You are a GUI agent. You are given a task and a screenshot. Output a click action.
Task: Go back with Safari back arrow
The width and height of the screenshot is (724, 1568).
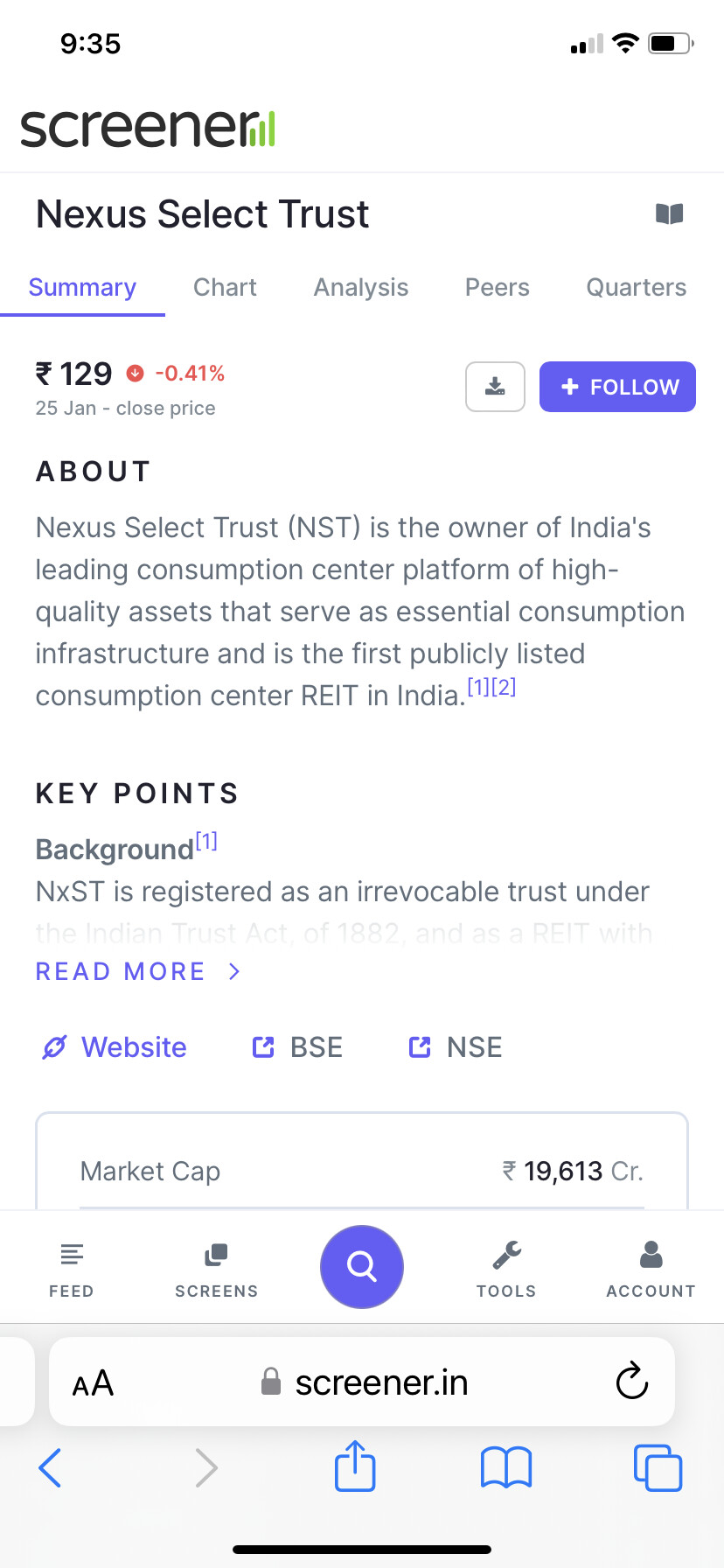click(x=51, y=1467)
